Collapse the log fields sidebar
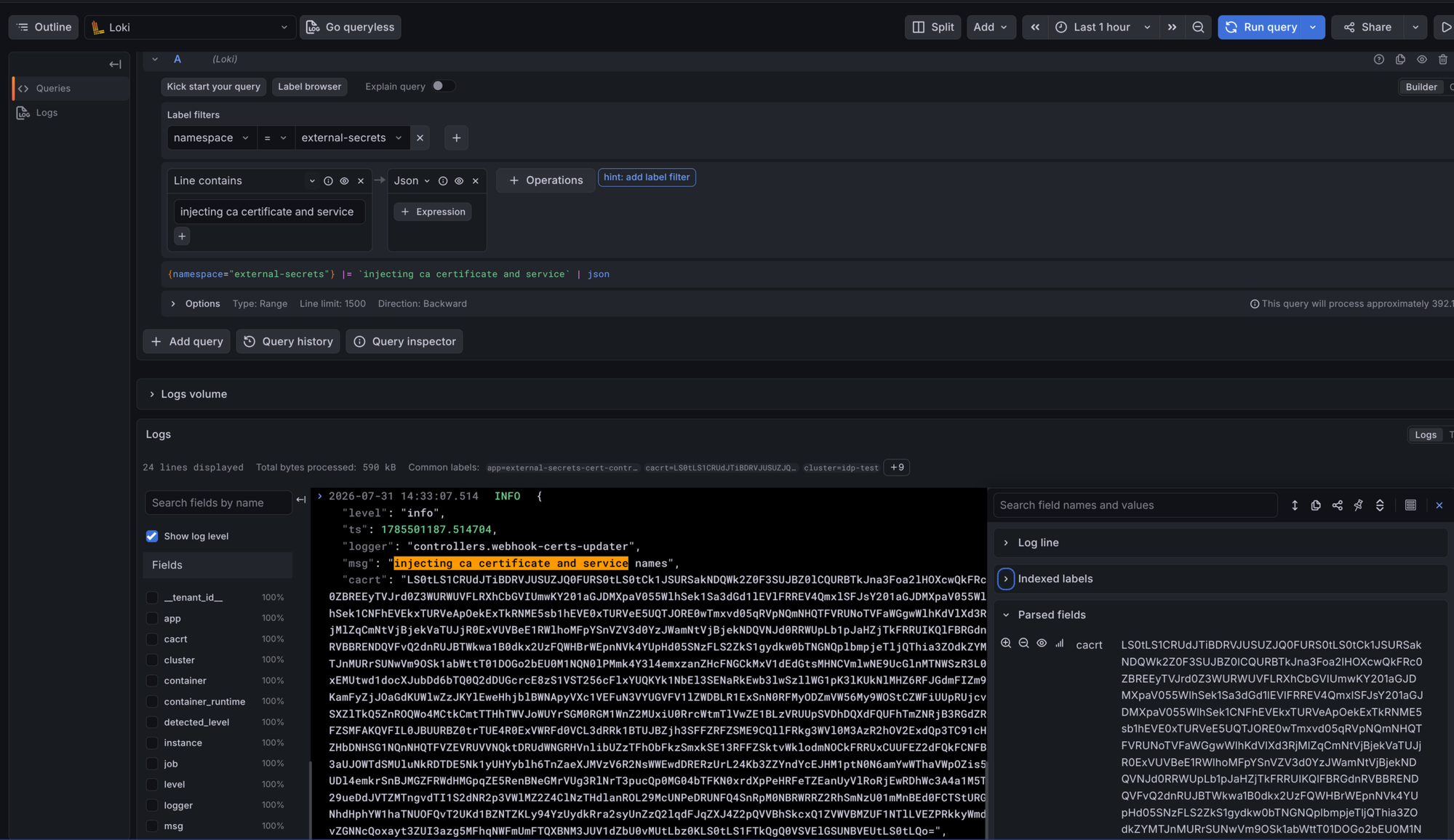Viewport: 1454px width, 840px height. click(301, 500)
